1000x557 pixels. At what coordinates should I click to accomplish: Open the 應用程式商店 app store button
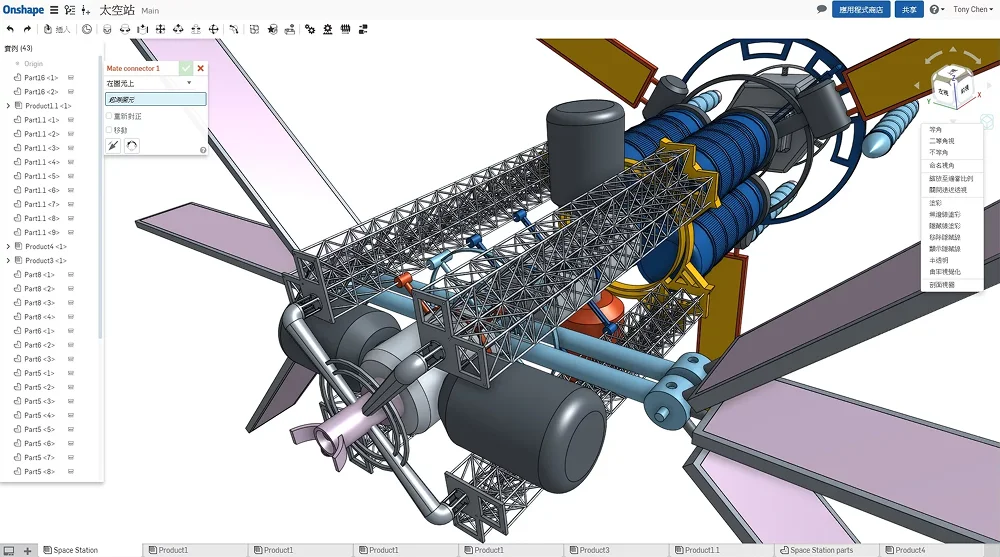(861, 9)
